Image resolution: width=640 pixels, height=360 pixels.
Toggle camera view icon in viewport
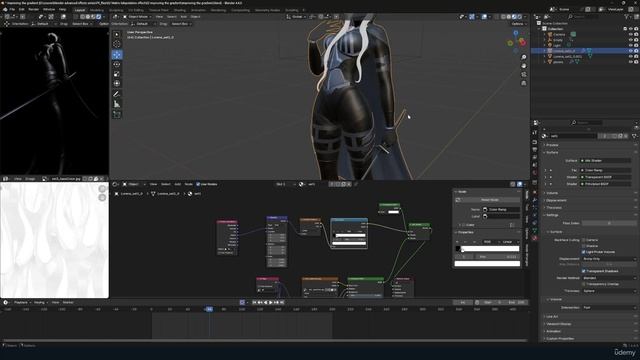[524, 75]
